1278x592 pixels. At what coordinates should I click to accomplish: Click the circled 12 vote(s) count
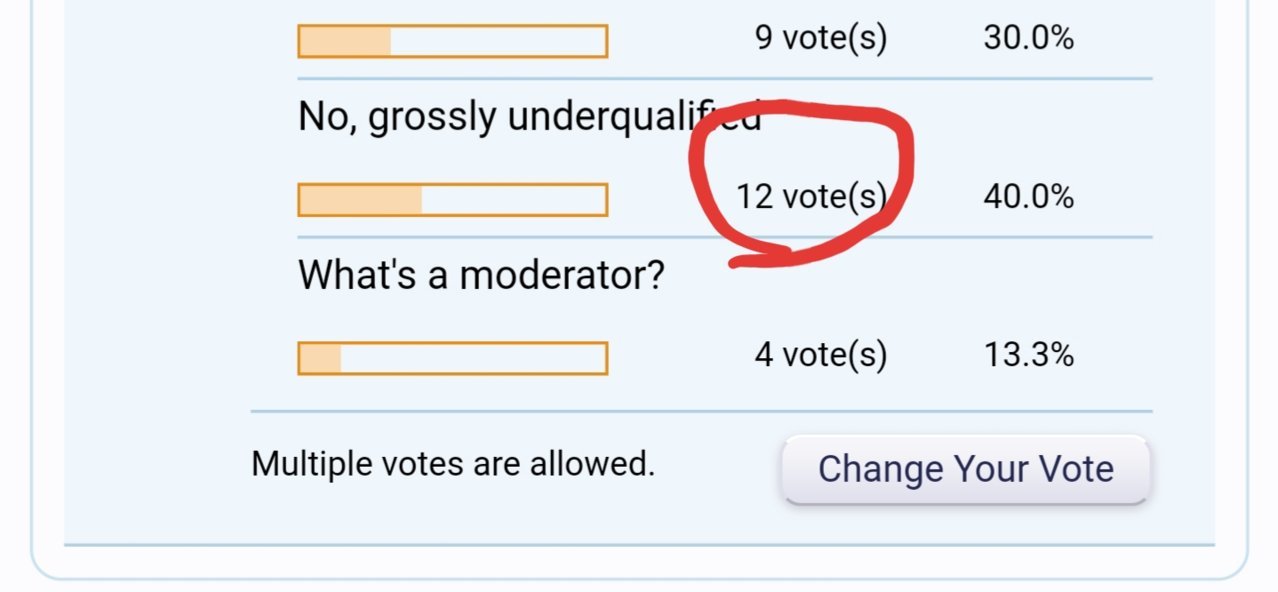pos(811,197)
